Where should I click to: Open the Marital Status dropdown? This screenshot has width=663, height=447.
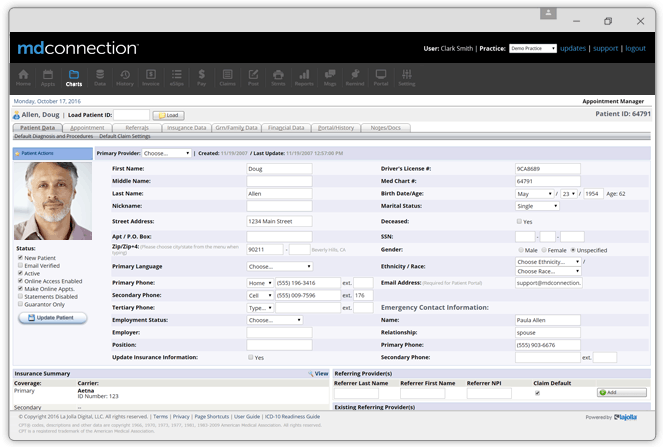pos(537,206)
